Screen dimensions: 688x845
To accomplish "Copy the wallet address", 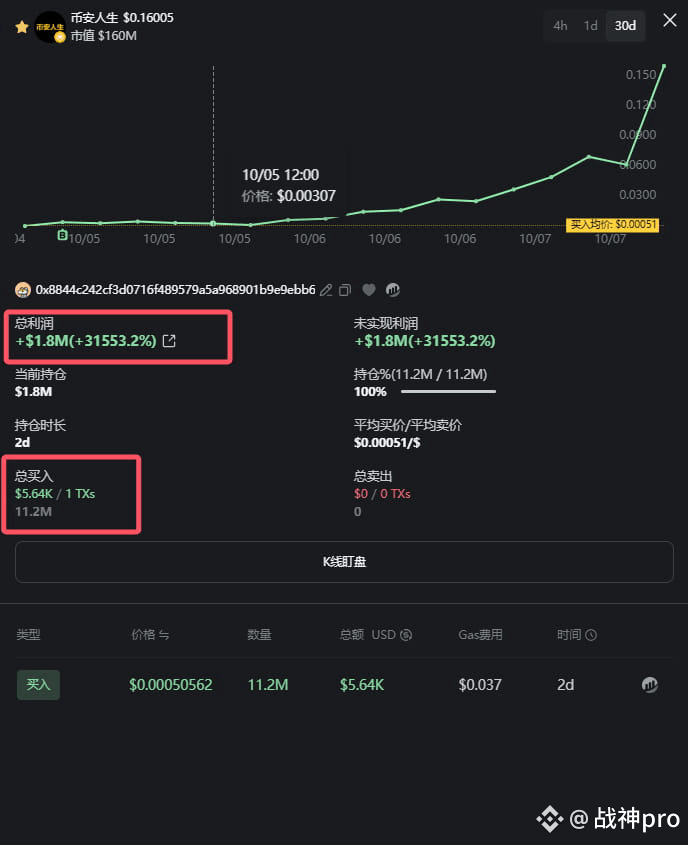I will pyautogui.click(x=345, y=290).
